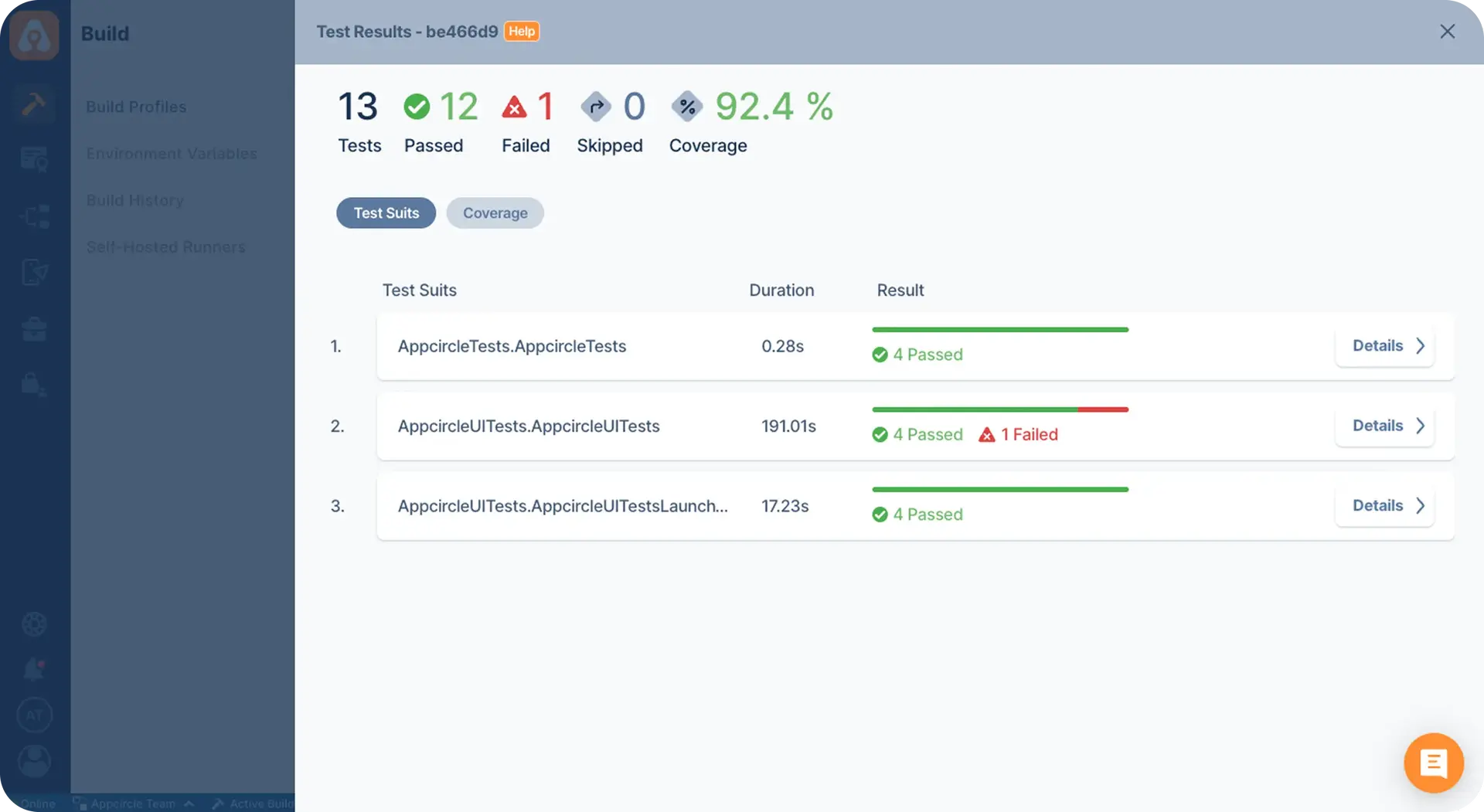Click the settings wheel icon near sidebar bottom
The image size is (1484, 812).
tap(35, 623)
